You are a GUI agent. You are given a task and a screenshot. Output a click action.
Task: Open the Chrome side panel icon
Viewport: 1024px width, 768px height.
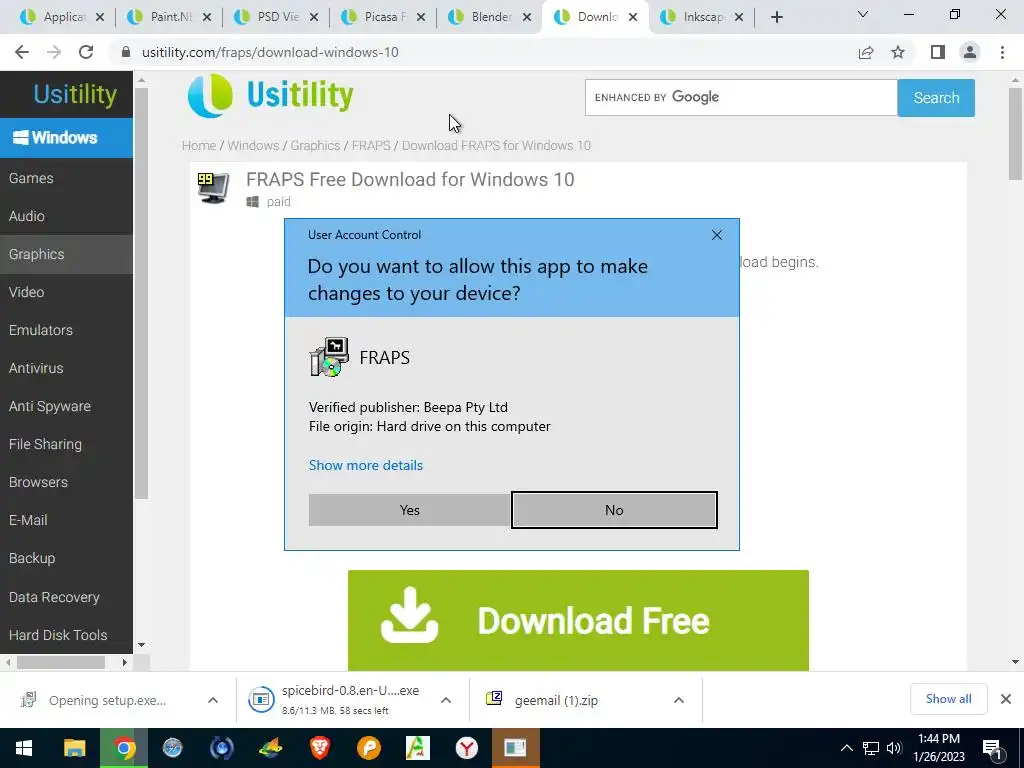coord(938,52)
